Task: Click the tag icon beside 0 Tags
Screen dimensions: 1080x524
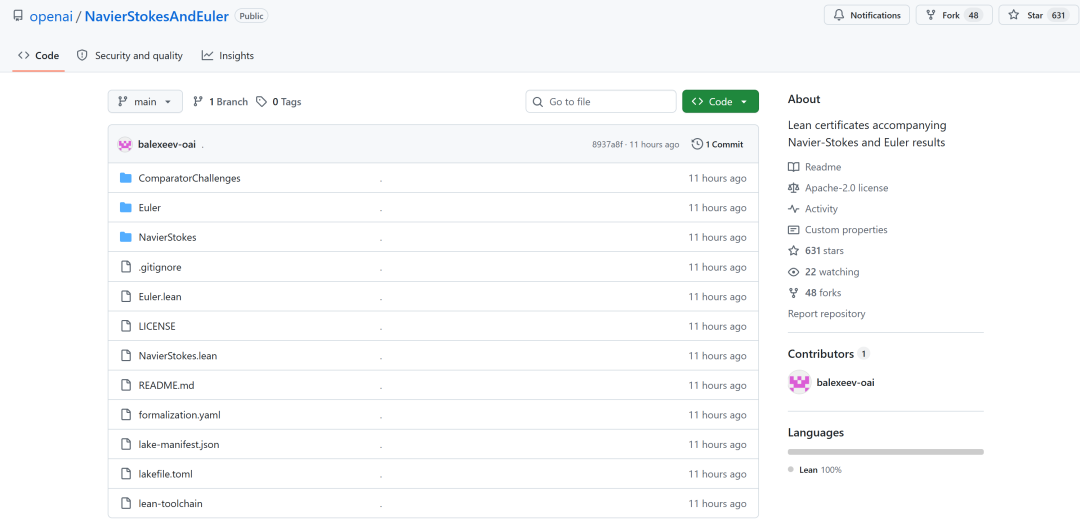Action: click(x=261, y=102)
